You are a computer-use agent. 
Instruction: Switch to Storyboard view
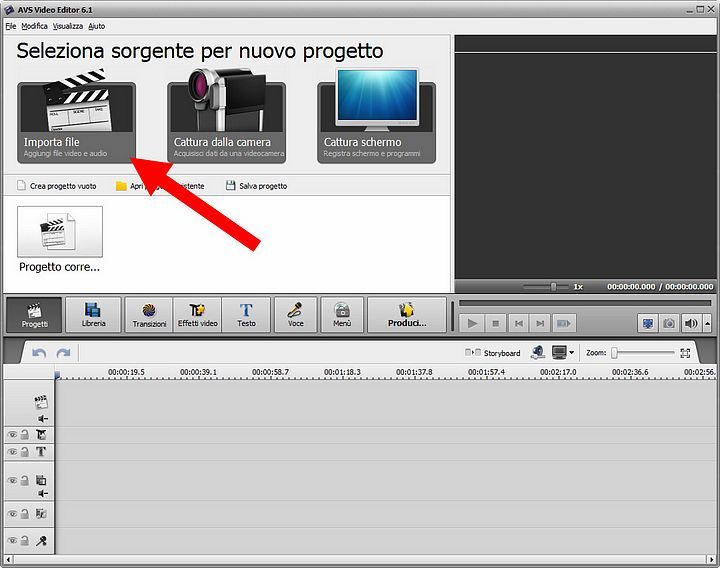pyautogui.click(x=493, y=353)
